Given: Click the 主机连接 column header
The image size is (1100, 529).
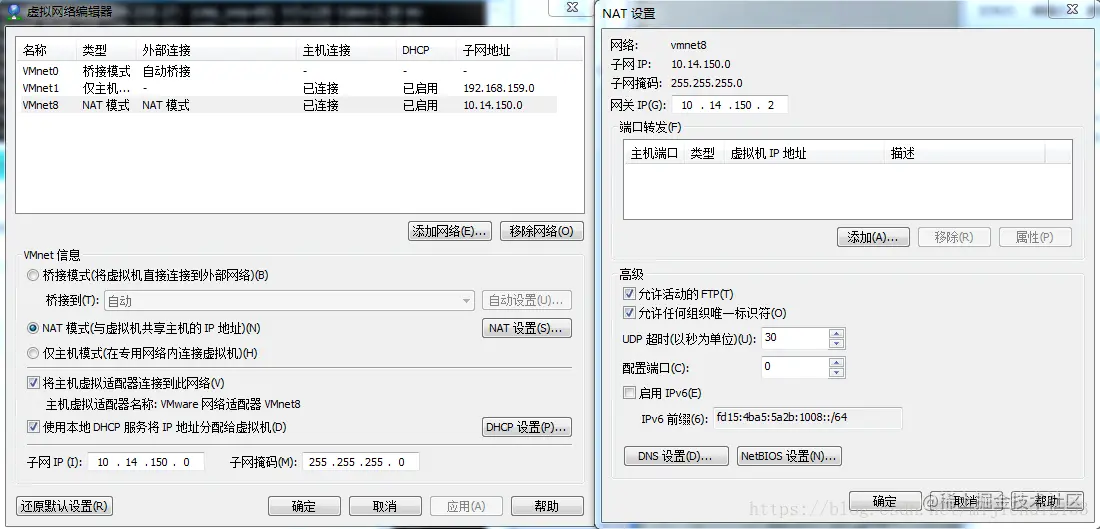Looking at the screenshot, I should (x=347, y=51).
